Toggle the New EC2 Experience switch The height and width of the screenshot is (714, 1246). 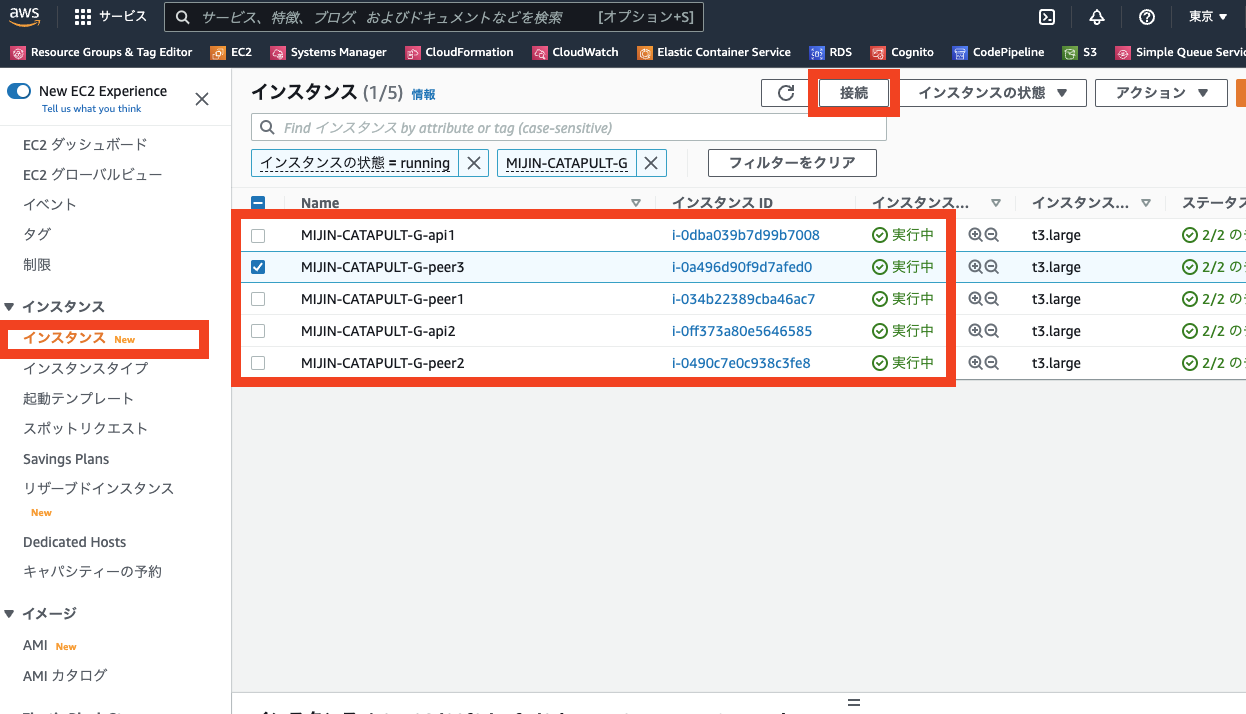(x=19, y=91)
